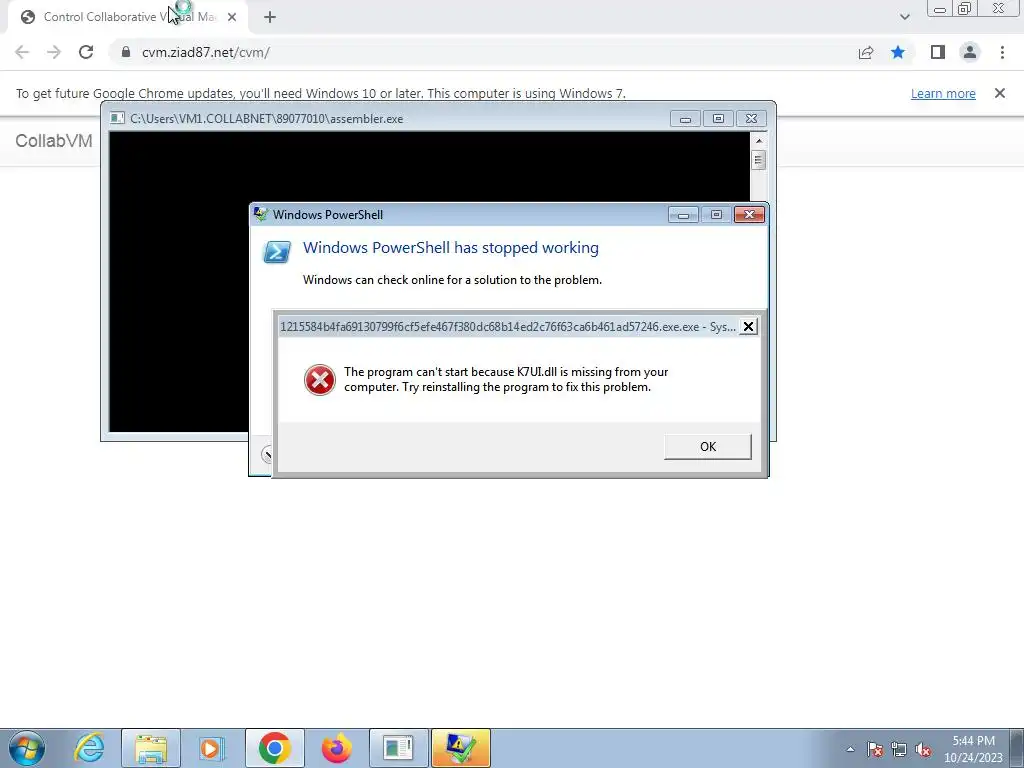
Task: Dismiss the Chrome update notification bar
Action: (x=1000, y=93)
